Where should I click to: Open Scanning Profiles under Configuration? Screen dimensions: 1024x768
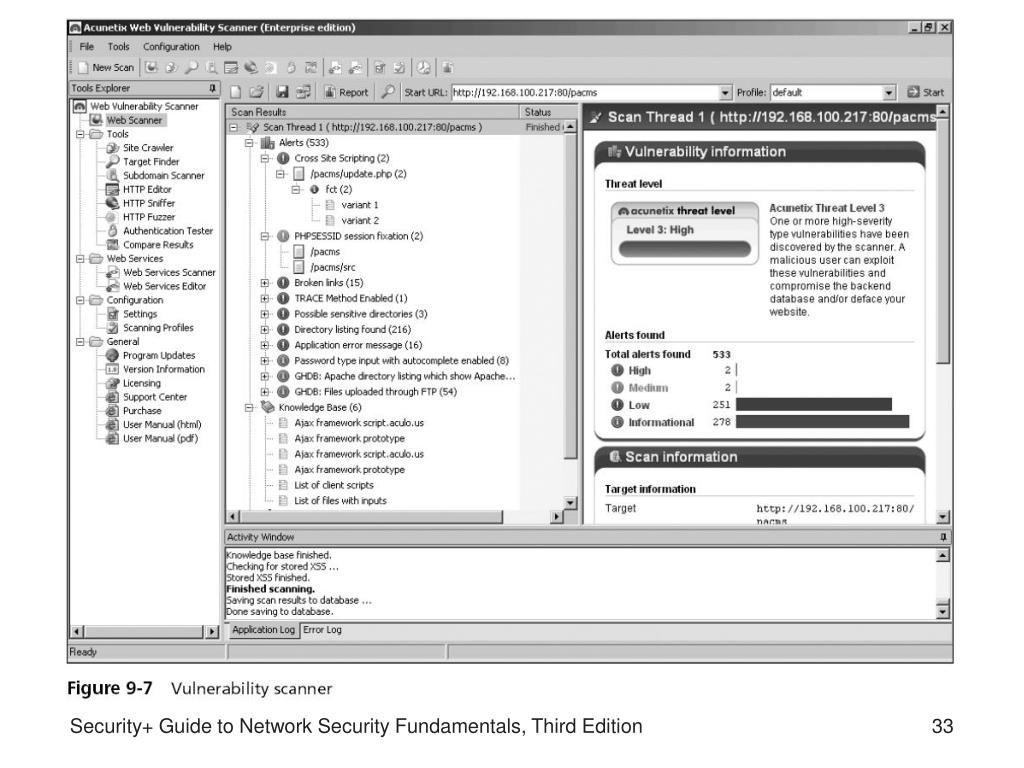pyautogui.click(x=156, y=327)
